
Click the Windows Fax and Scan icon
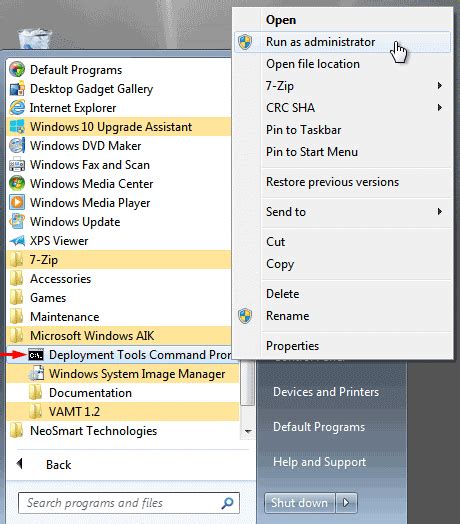tap(17, 165)
